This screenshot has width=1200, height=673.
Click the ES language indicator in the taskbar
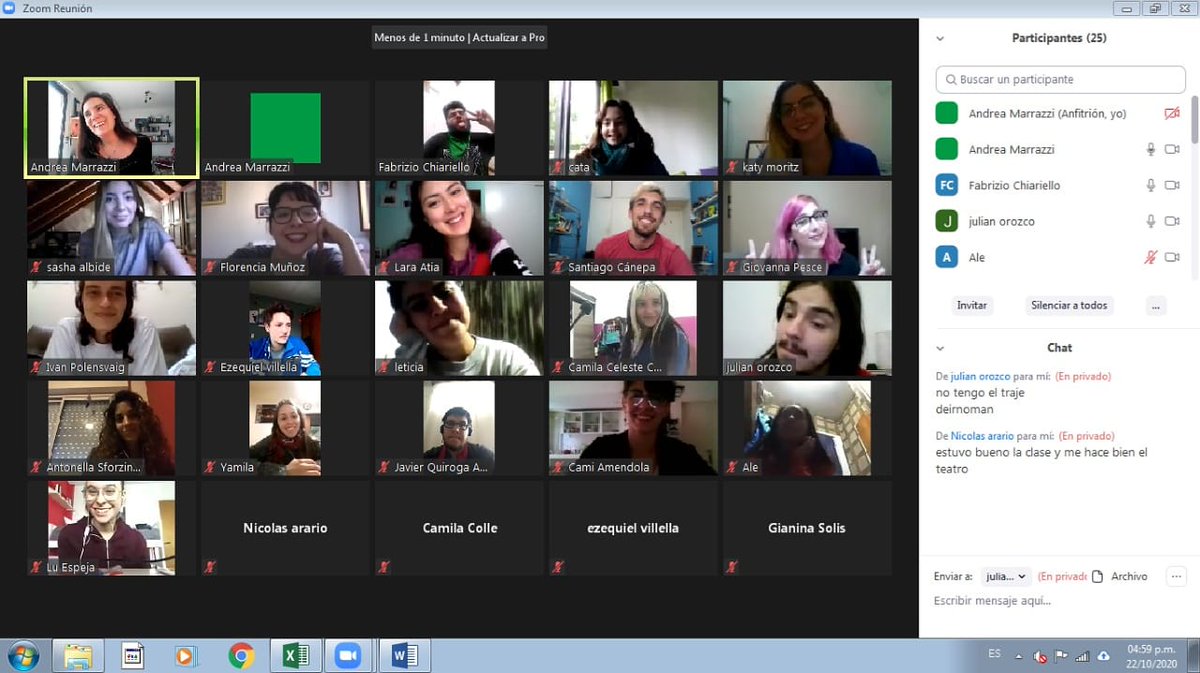pyautogui.click(x=994, y=653)
